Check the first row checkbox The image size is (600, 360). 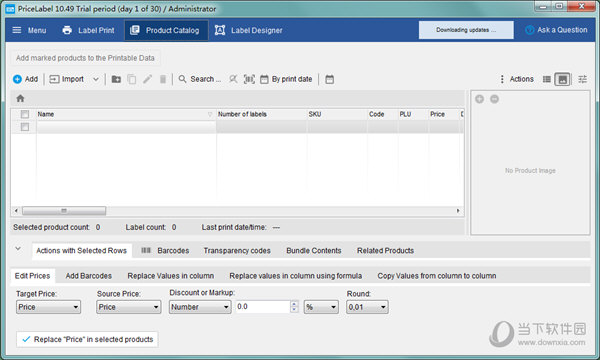[x=25, y=127]
